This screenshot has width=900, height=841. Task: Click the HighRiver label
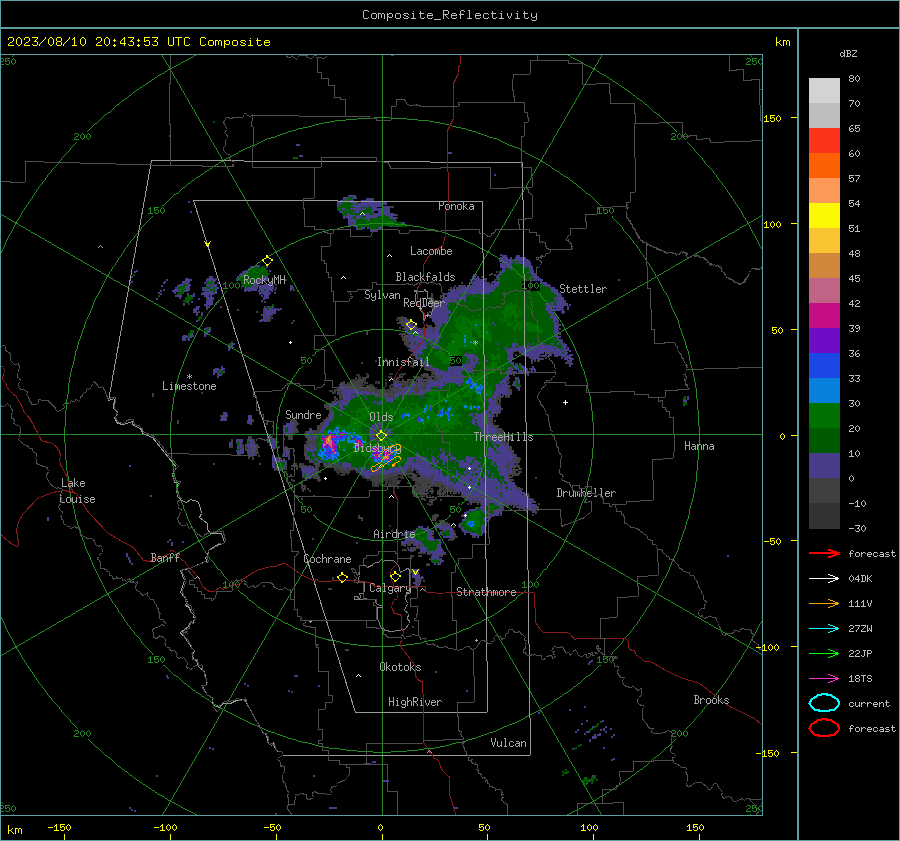(x=415, y=702)
